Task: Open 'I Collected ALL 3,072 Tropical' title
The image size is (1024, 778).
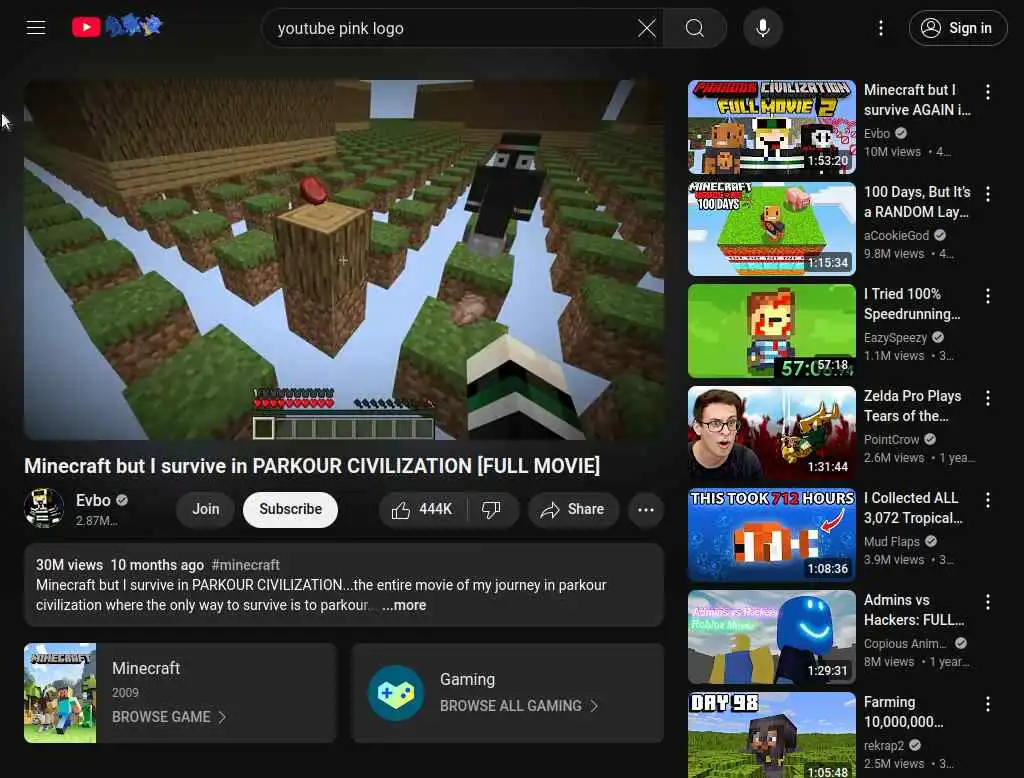Action: click(x=912, y=508)
